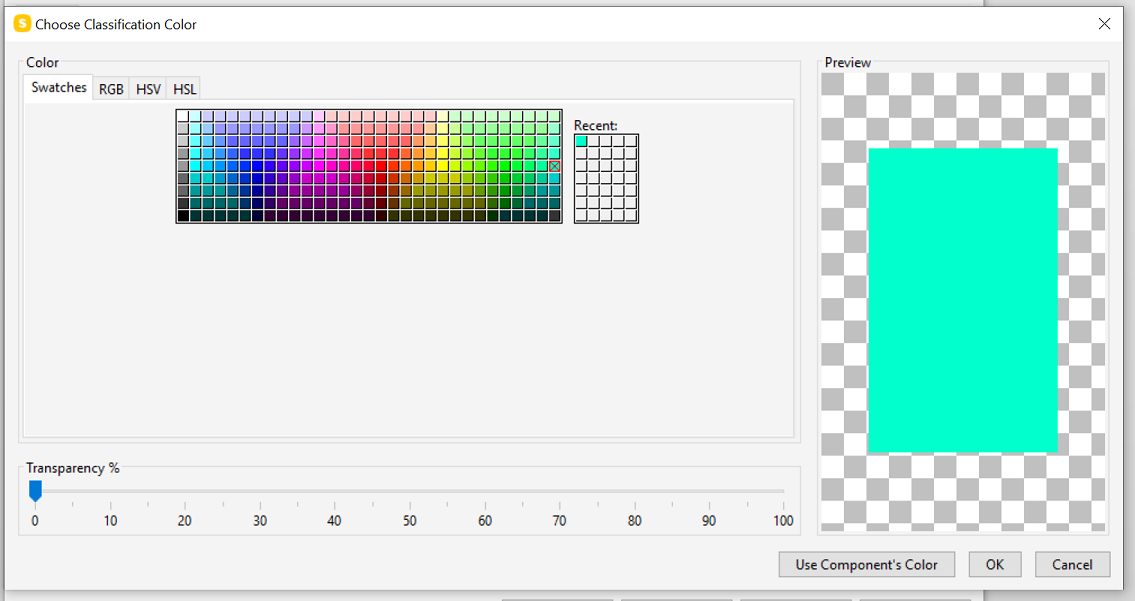This screenshot has height=601, width=1135.
Task: Select the aqua swatch in the Recent grid
Action: click(581, 141)
